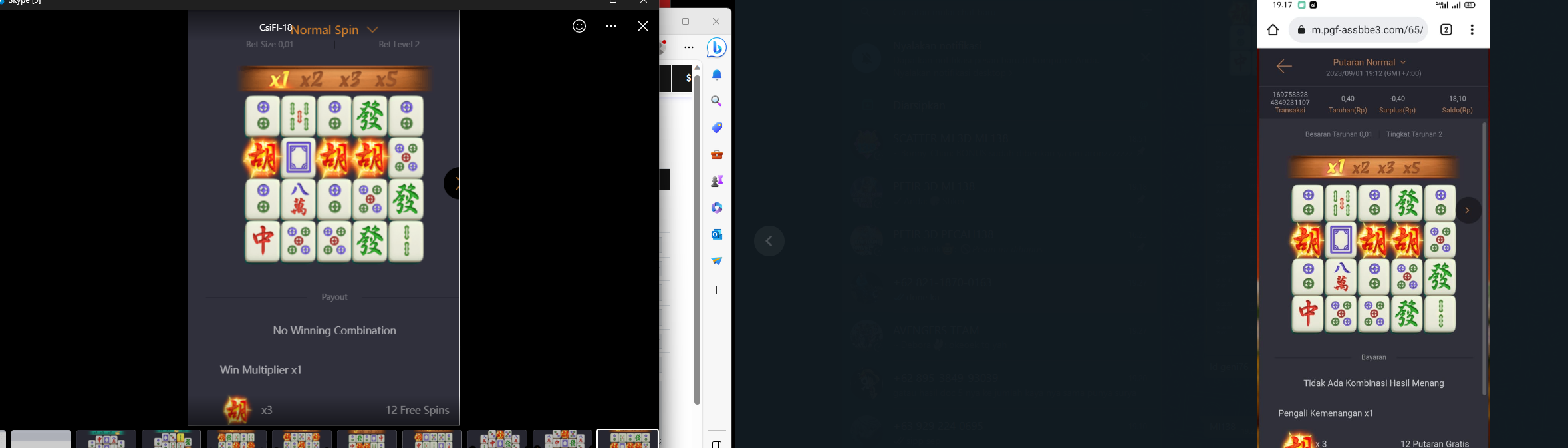This screenshot has width=1568, height=448.
Task: Open Drop paper plane in Edge sidebar
Action: [x=716, y=261]
